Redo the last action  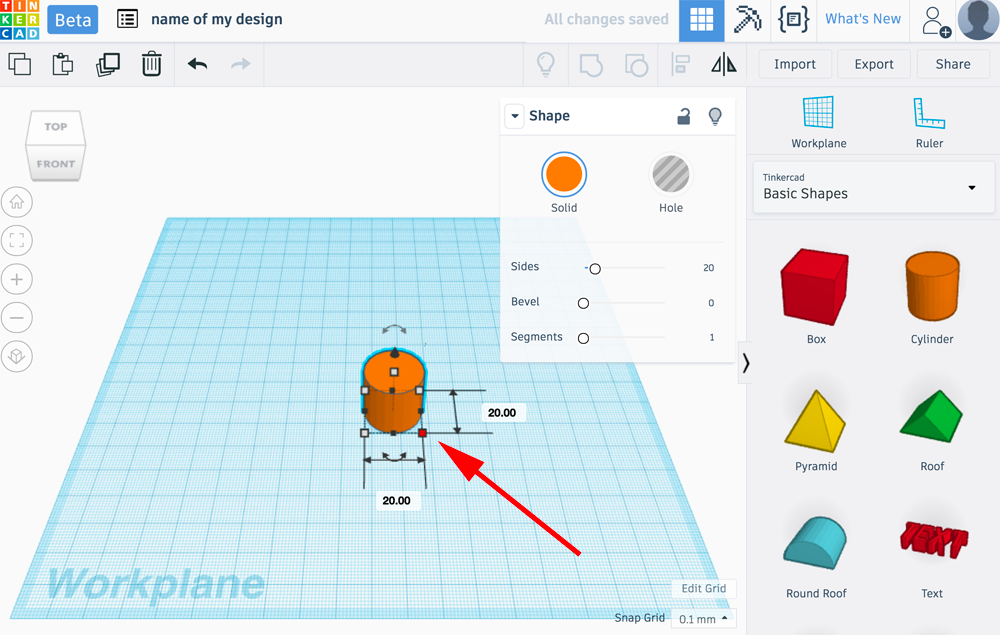coord(240,64)
